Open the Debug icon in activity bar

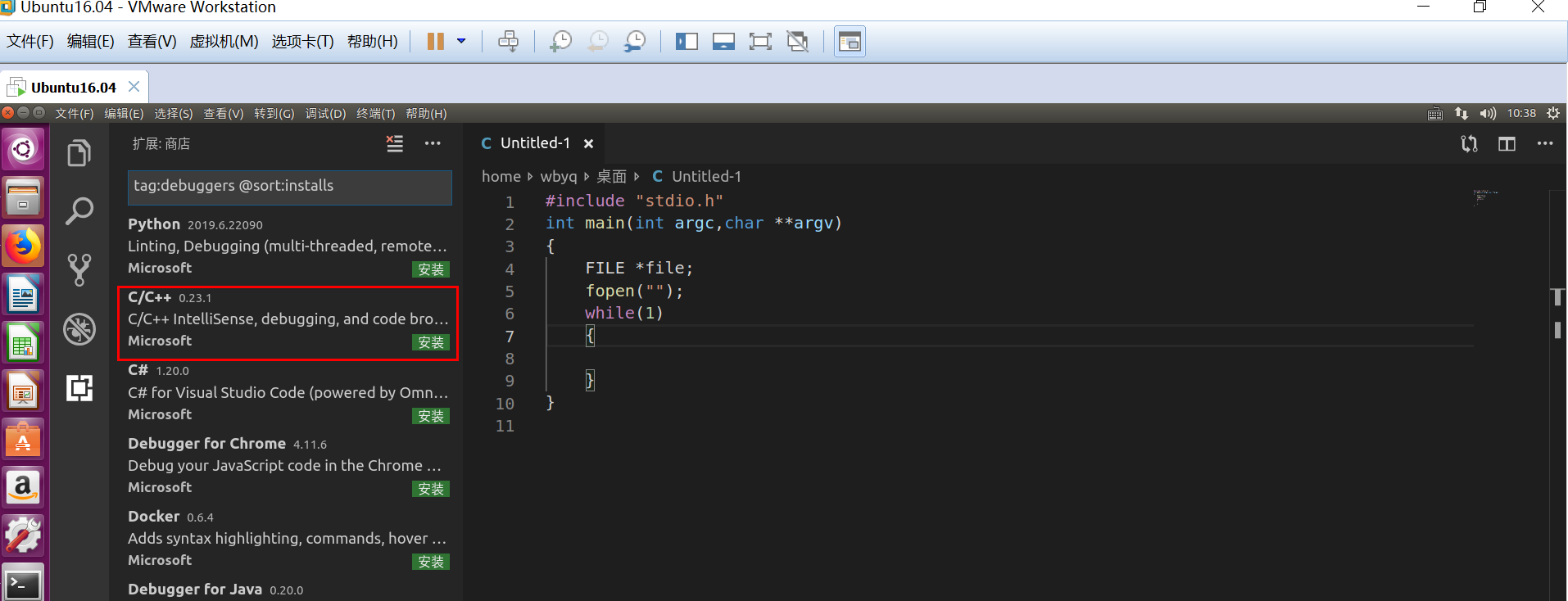[x=79, y=329]
